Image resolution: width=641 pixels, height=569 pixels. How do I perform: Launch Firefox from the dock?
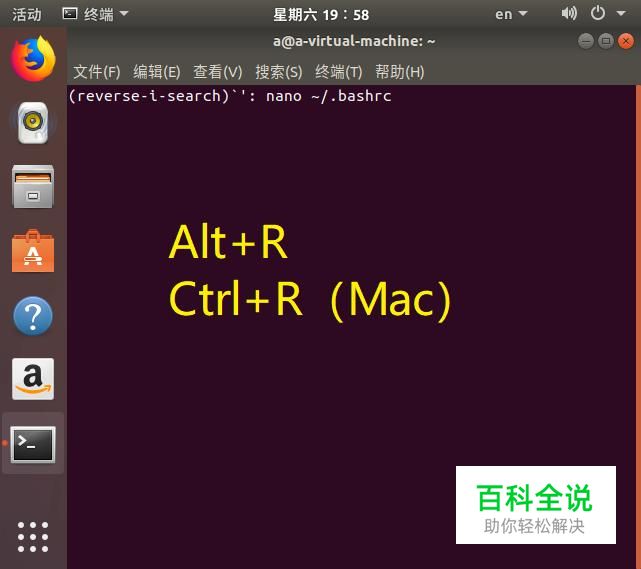coord(33,58)
